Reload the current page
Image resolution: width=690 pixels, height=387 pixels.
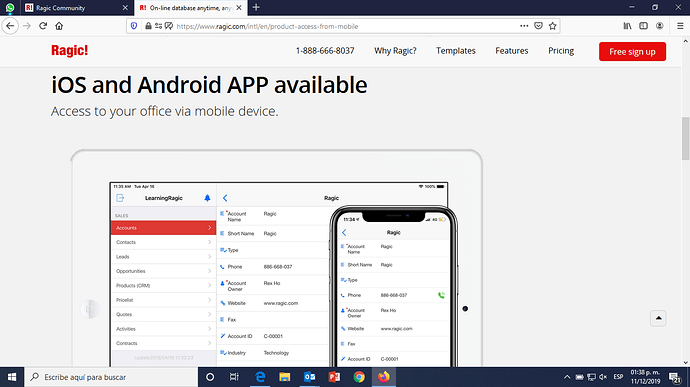pos(43,26)
